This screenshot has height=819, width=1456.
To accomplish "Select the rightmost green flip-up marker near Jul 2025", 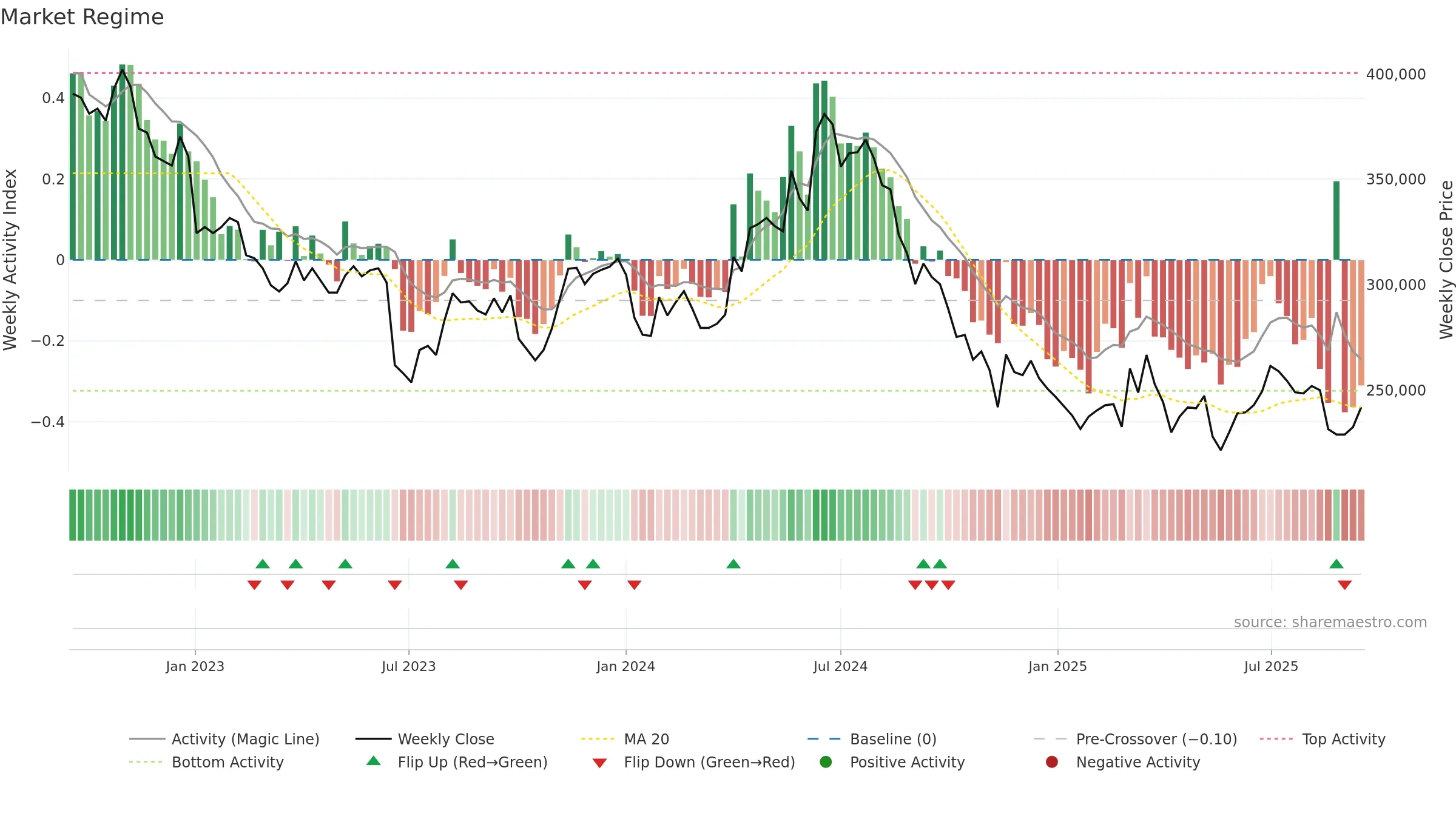I will tap(1336, 564).
